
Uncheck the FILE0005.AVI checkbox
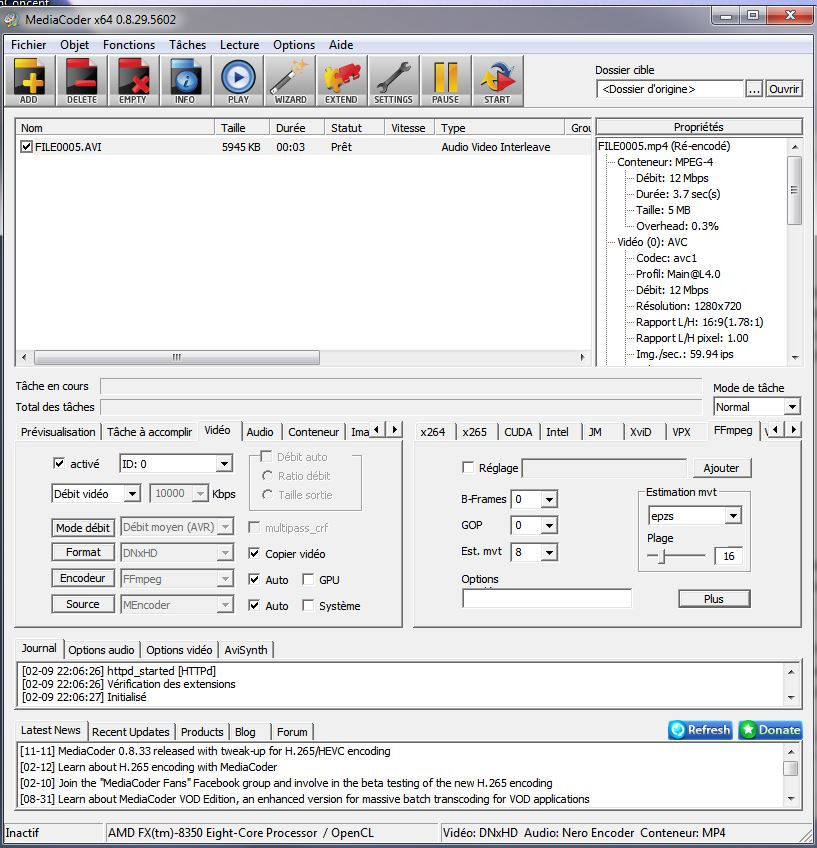coord(26,147)
